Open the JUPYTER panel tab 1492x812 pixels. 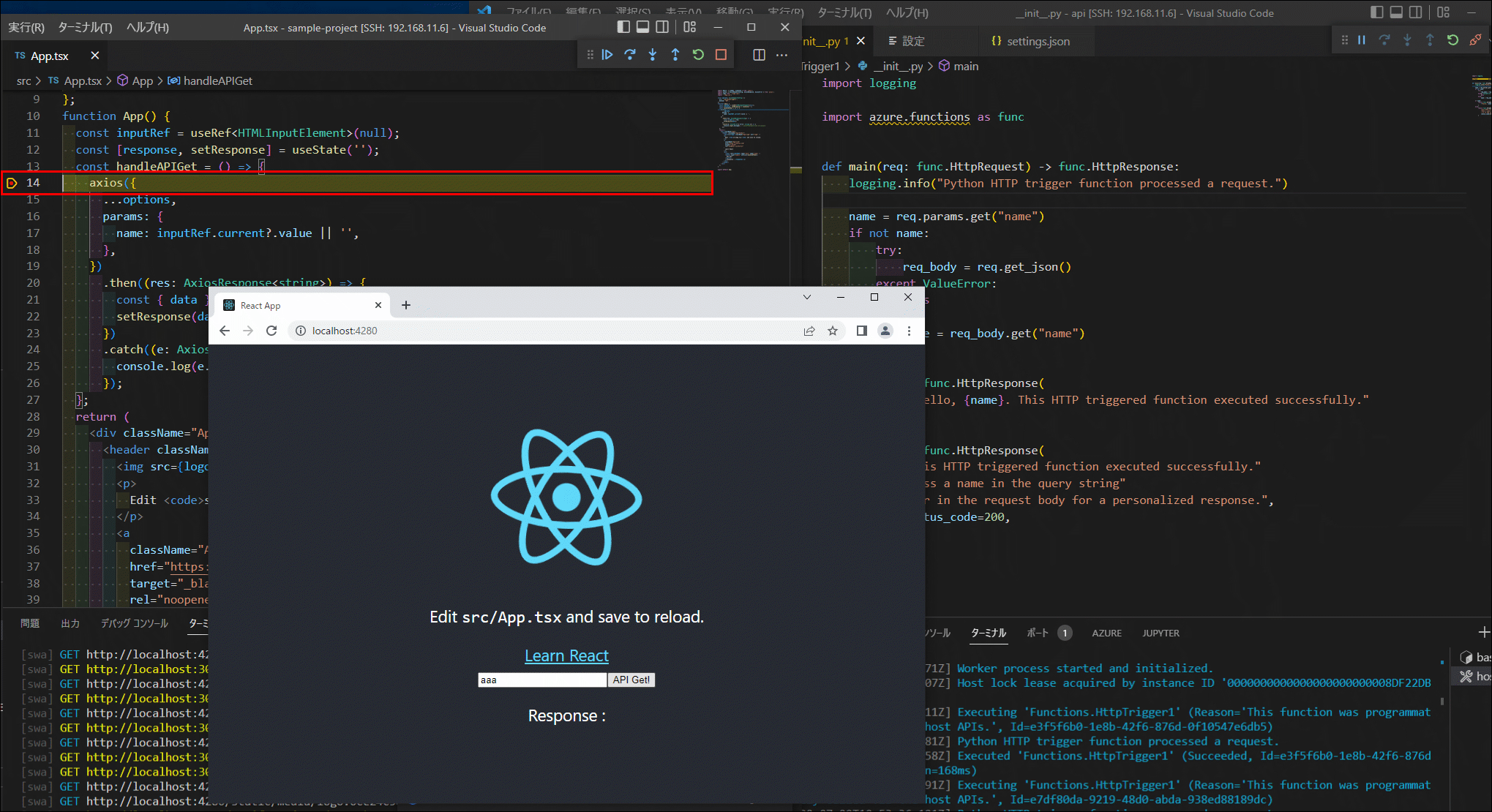1161,633
